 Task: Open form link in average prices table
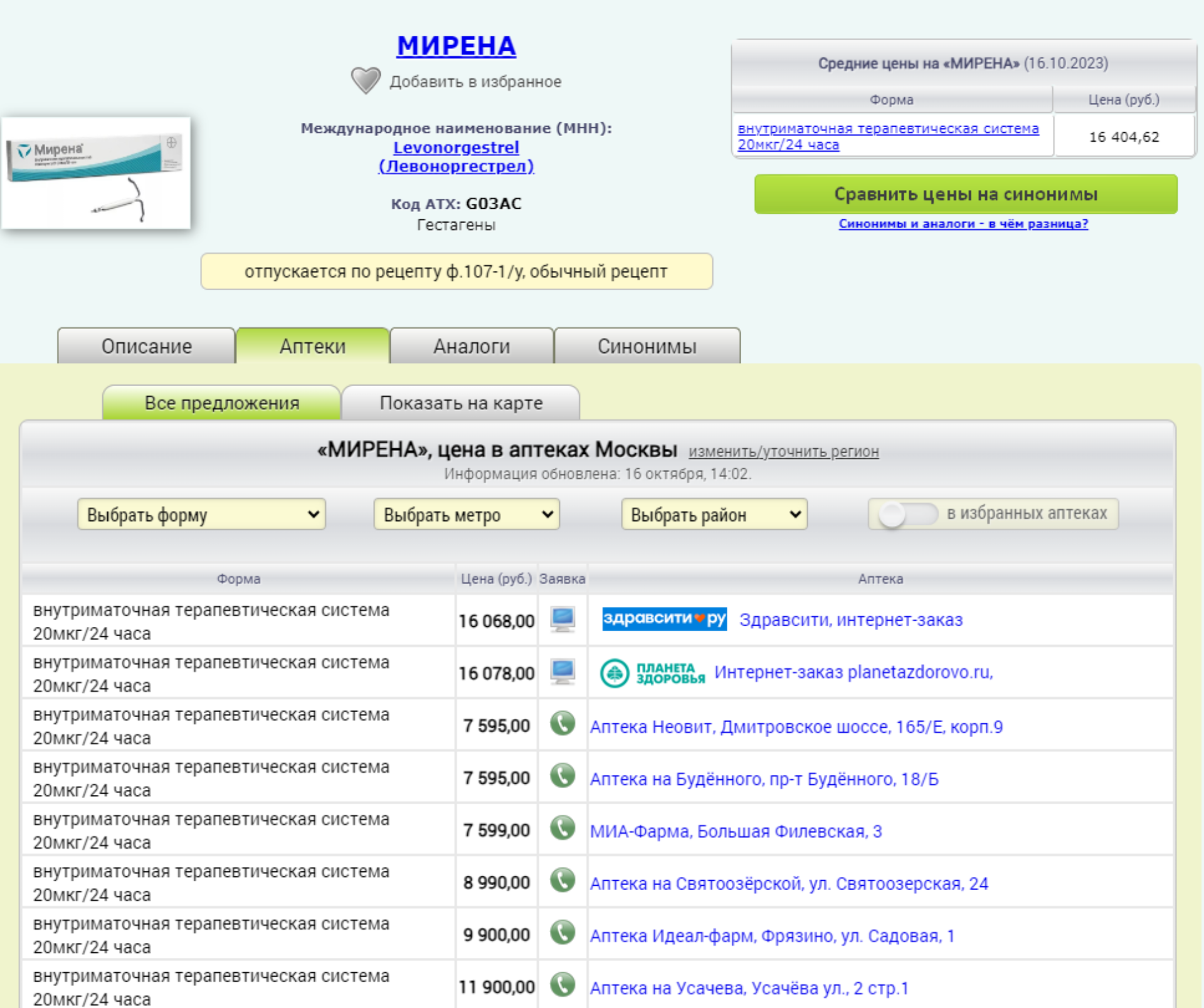click(x=888, y=137)
